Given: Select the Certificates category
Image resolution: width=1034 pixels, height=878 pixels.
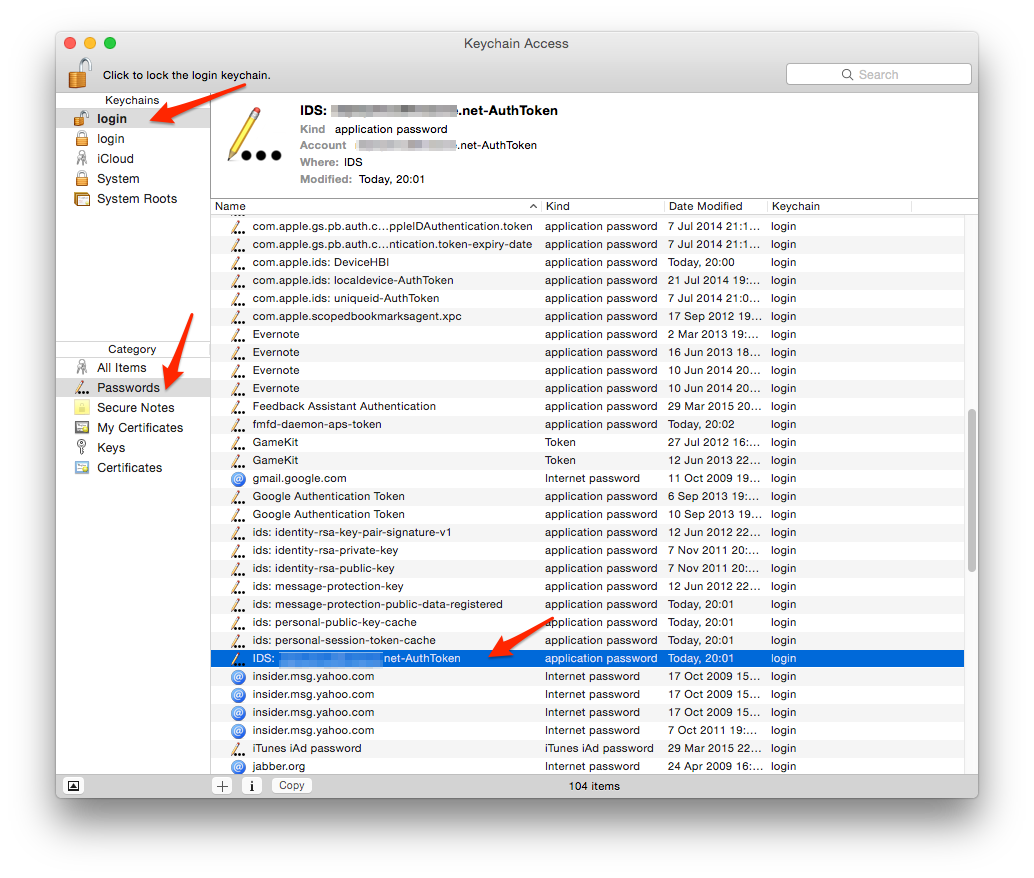Looking at the screenshot, I should coord(133,468).
